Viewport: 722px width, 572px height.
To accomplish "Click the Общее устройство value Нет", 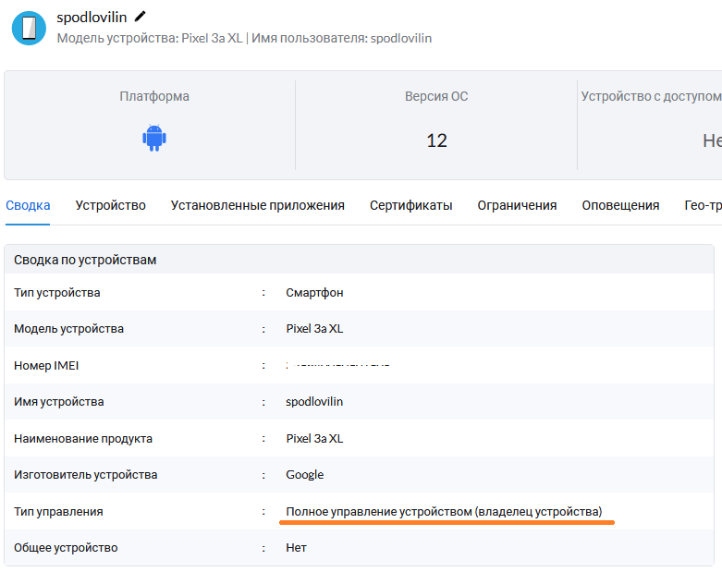I will (x=296, y=548).
